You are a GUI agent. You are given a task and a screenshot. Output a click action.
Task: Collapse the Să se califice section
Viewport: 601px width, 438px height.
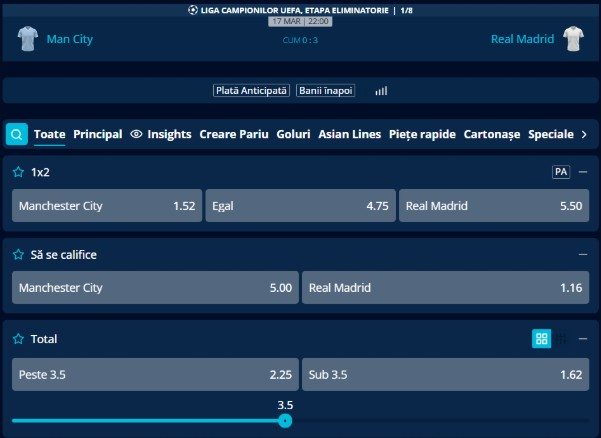[x=583, y=255]
